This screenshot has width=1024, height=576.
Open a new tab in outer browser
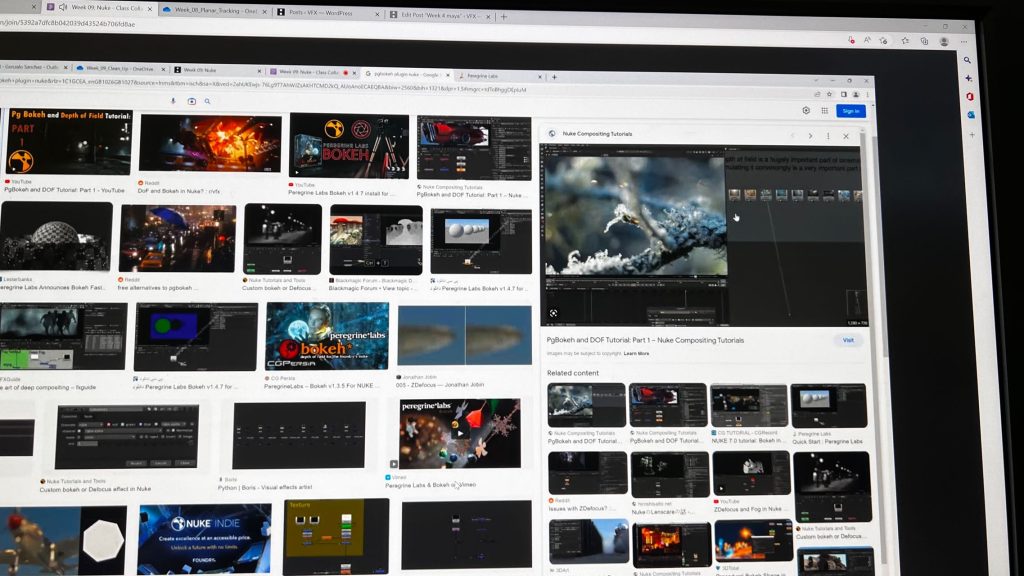[x=504, y=17]
